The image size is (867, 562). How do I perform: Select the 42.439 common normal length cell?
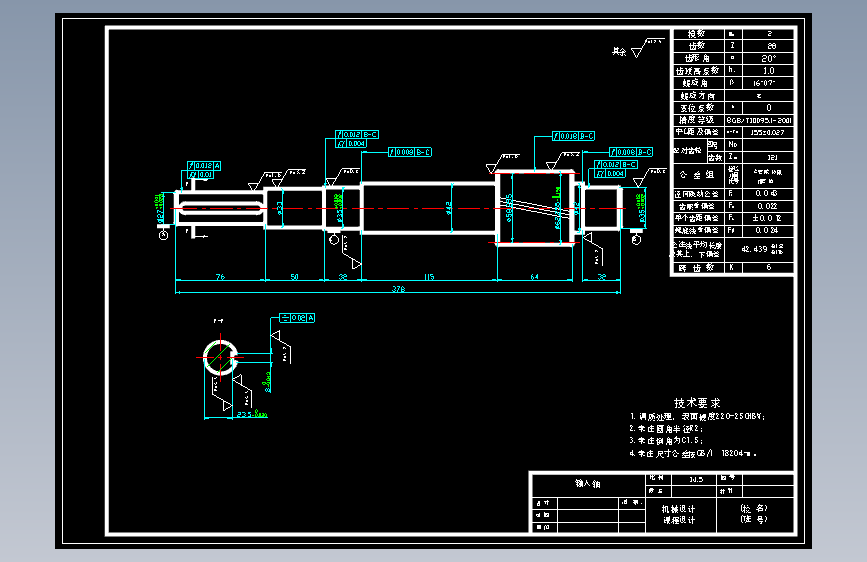coord(759,249)
